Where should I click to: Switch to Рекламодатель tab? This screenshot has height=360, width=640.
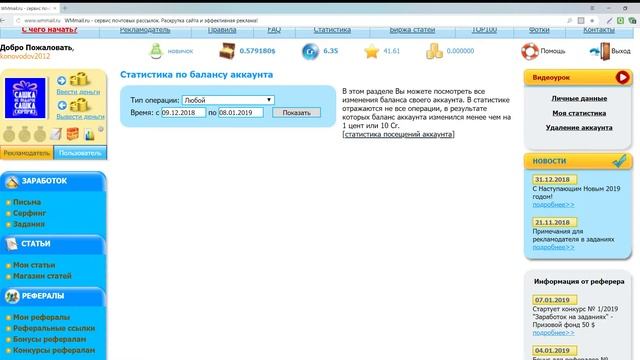point(27,153)
